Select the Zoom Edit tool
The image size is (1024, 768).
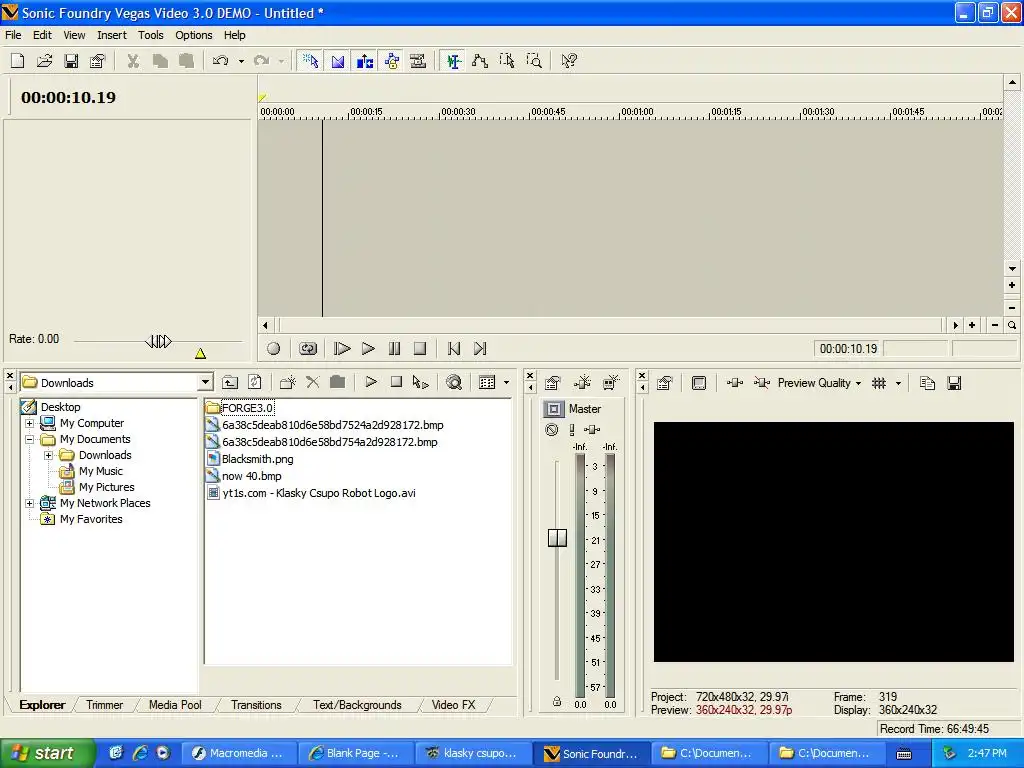[x=534, y=61]
